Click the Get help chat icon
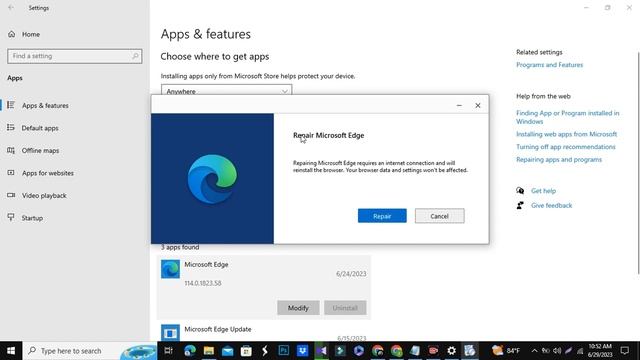 pos(520,191)
